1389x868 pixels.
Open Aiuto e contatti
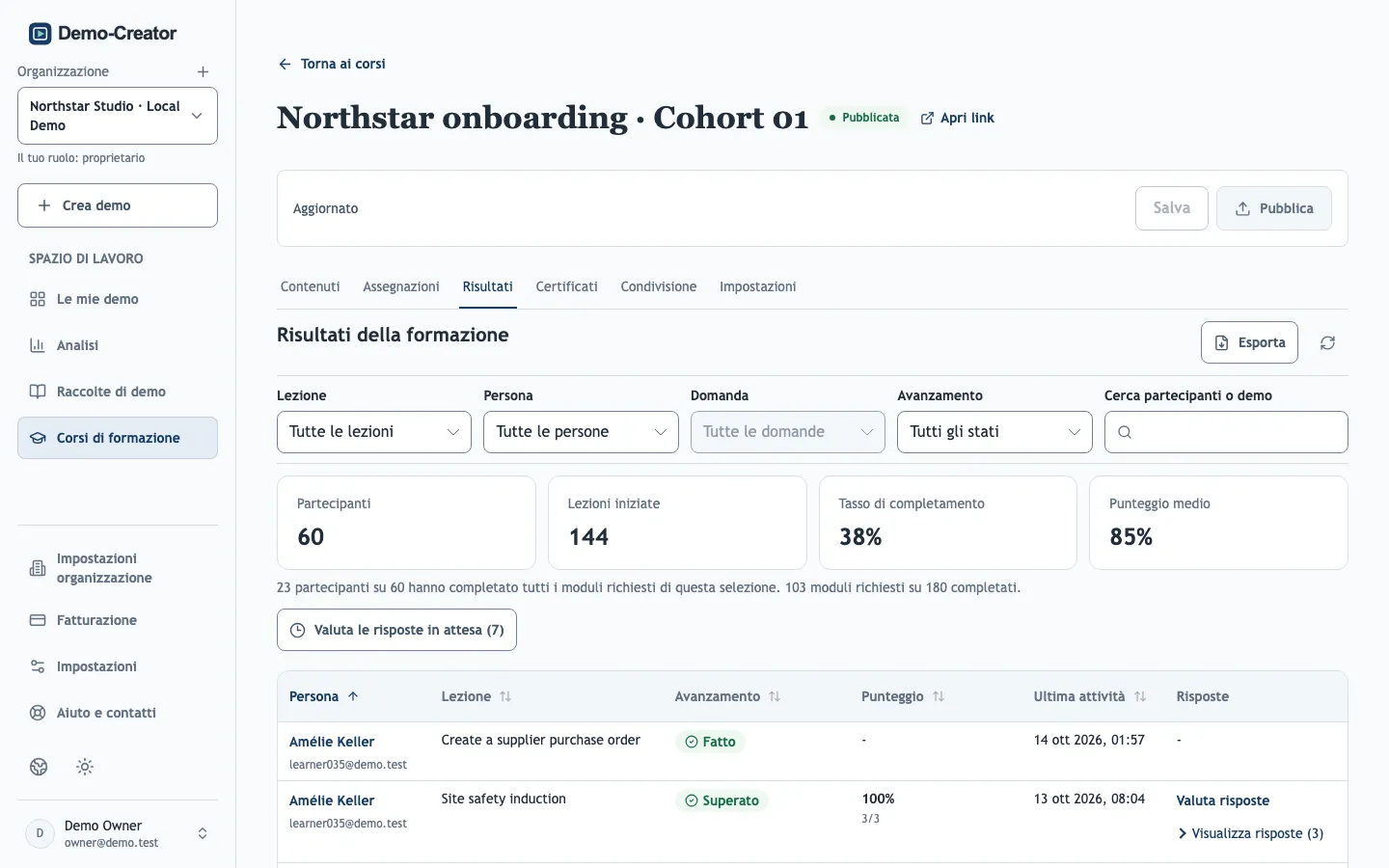[118, 713]
